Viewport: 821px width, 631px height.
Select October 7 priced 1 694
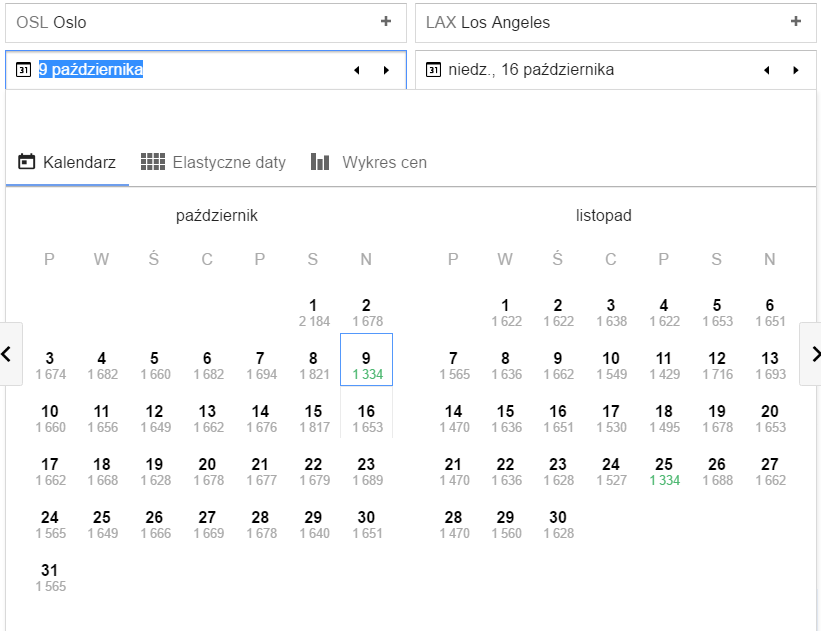point(261,366)
